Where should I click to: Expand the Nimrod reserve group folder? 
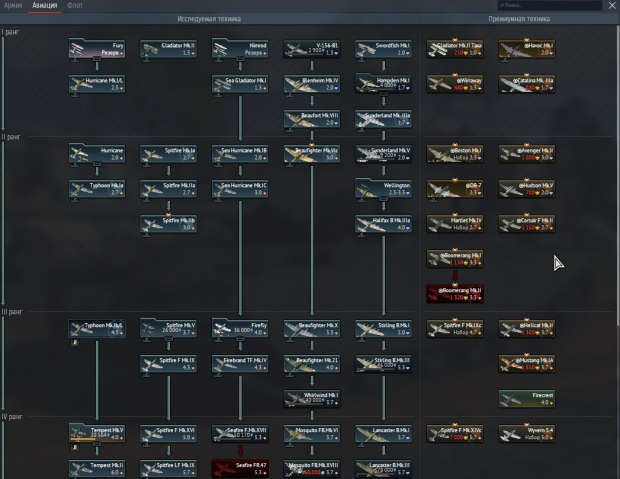click(x=240, y=49)
